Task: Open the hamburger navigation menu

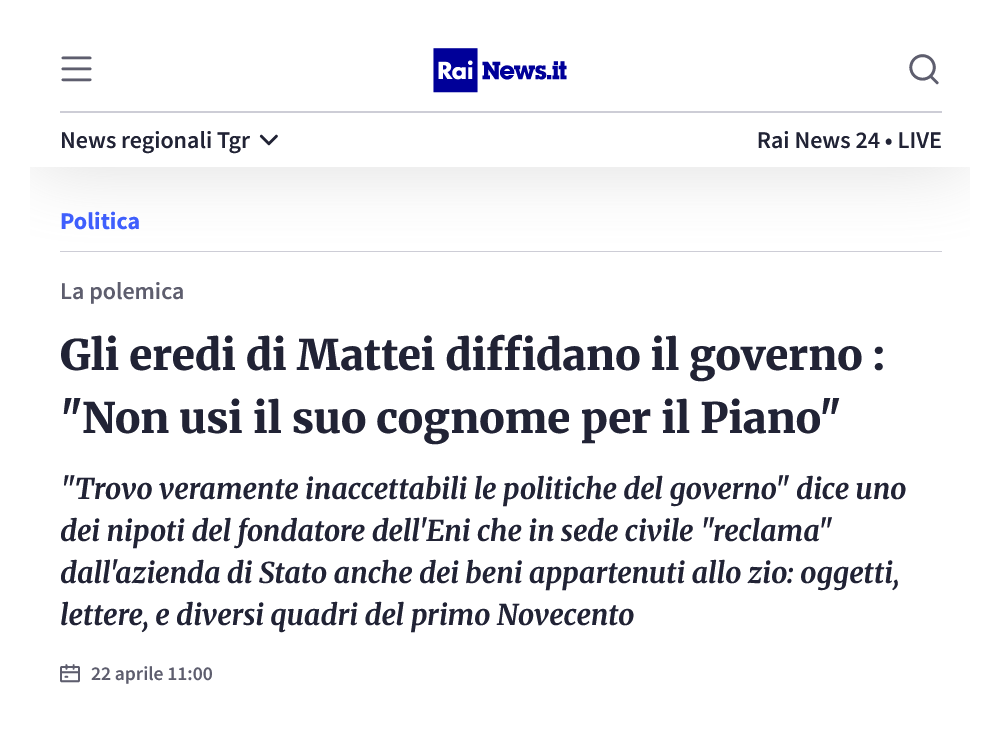Action: click(76, 69)
